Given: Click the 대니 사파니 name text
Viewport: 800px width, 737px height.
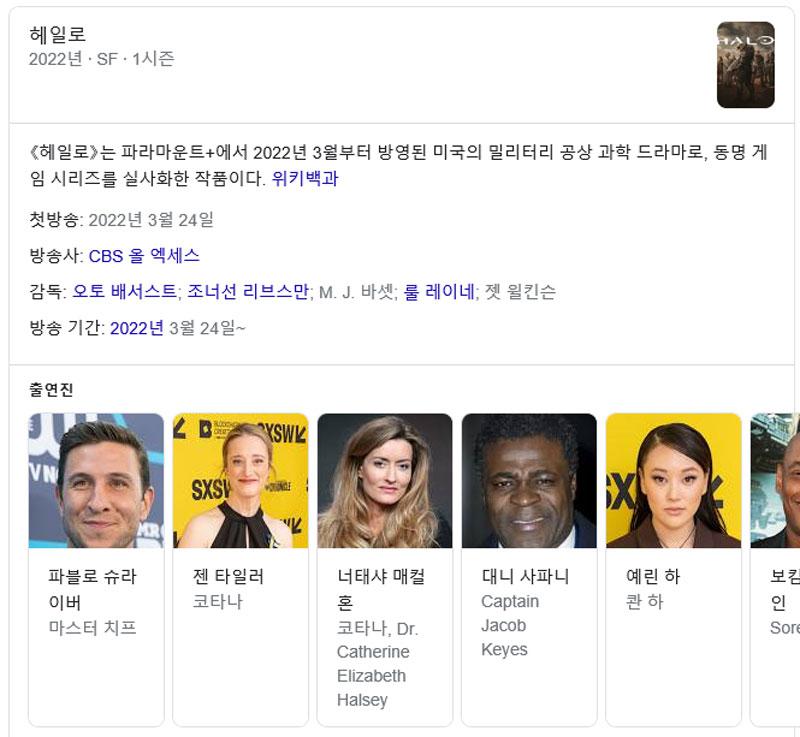Looking at the screenshot, I should click(525, 577).
